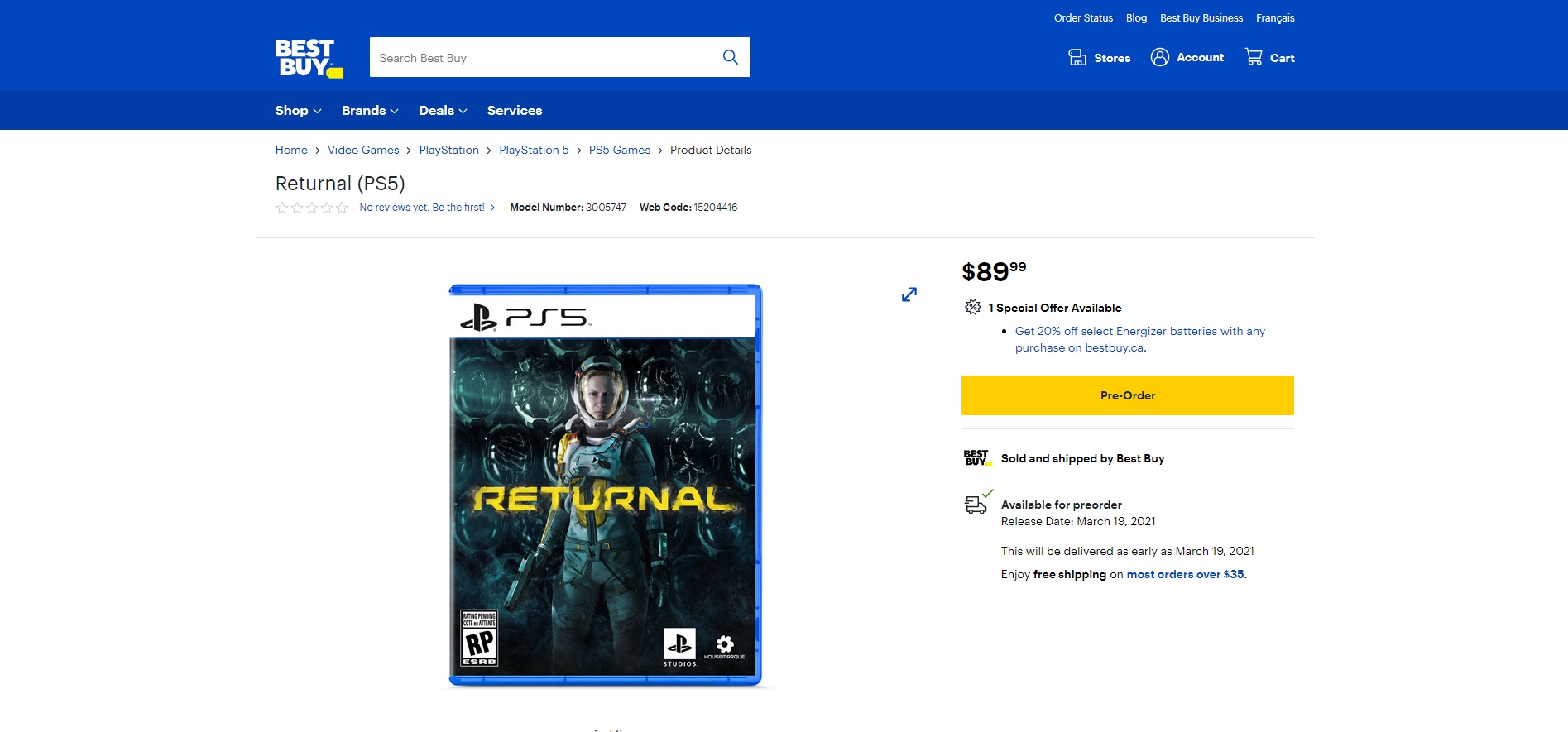
Task: Open the Energizer batteries offer link
Action: (1140, 339)
